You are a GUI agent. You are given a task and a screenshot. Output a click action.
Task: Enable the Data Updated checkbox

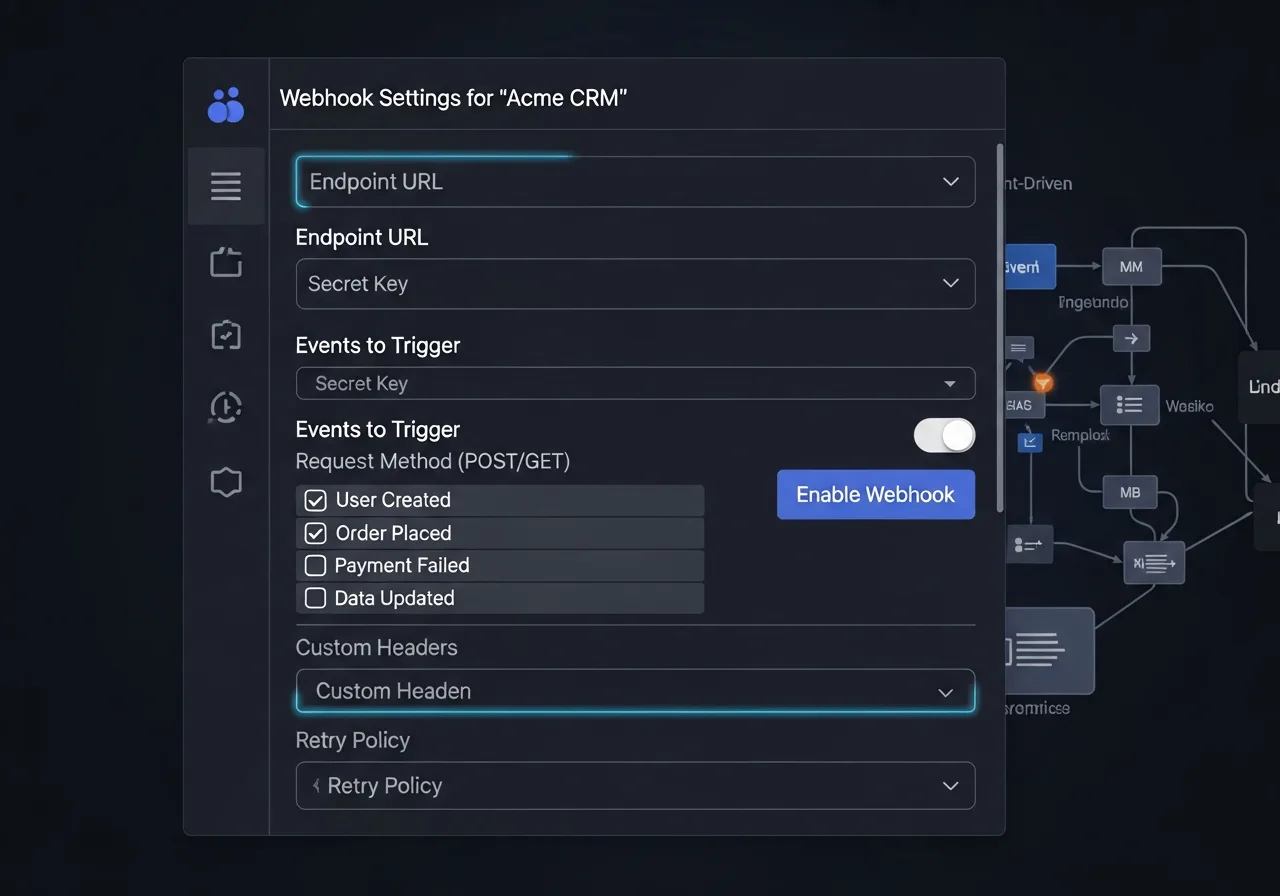click(316, 599)
